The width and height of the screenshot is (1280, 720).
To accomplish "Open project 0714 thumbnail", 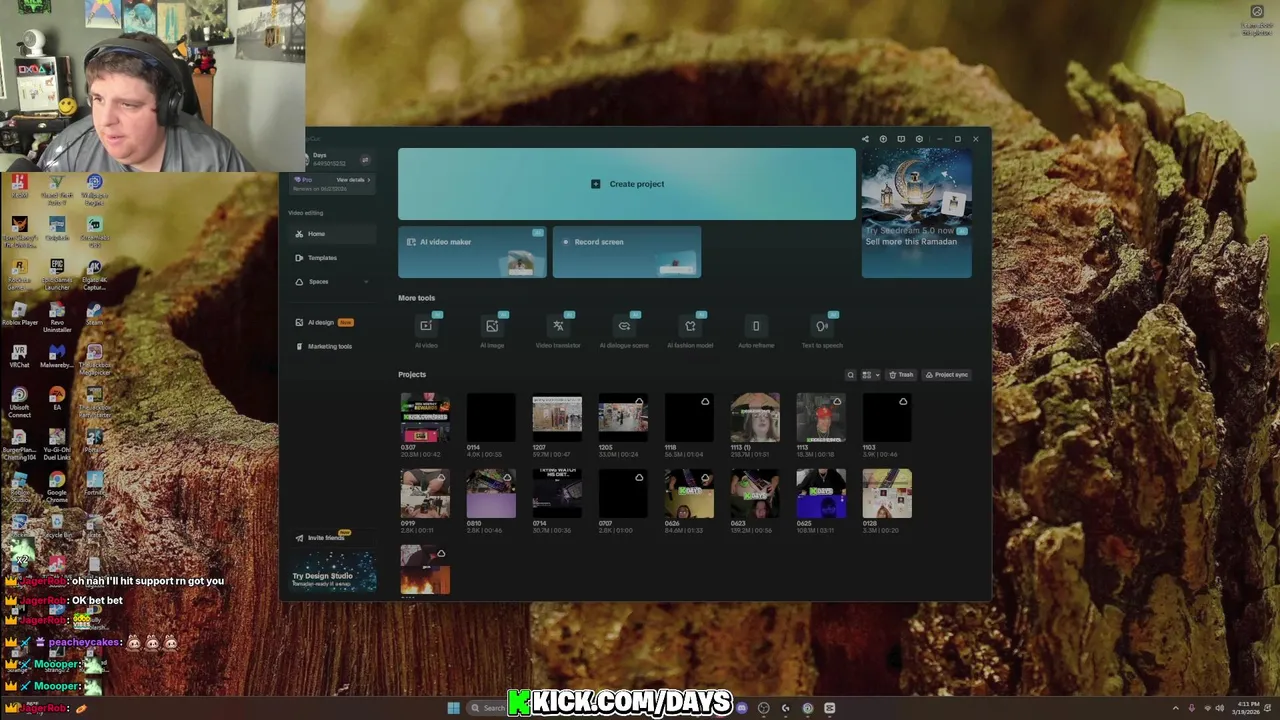I will [557, 494].
